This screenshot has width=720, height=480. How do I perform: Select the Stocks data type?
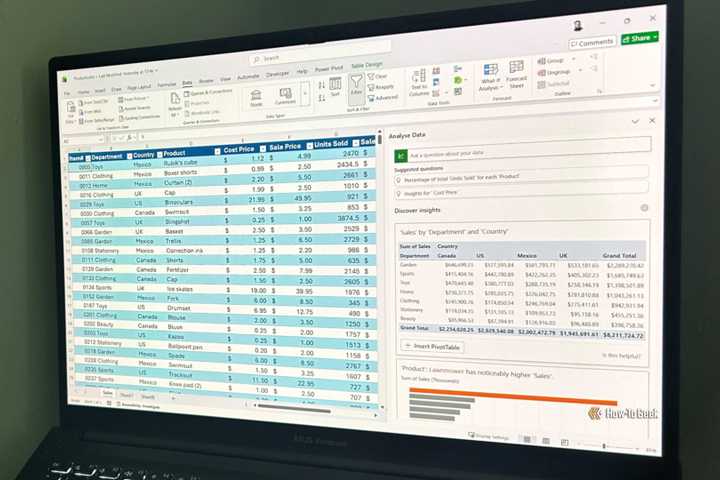point(256,97)
